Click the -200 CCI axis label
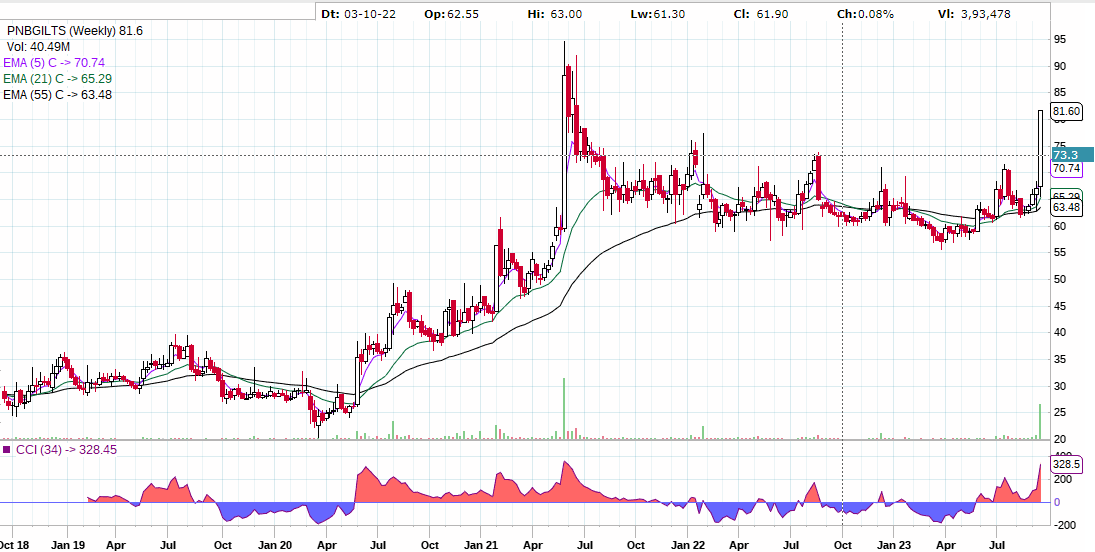This screenshot has width=1095, height=552. (x=1064, y=525)
